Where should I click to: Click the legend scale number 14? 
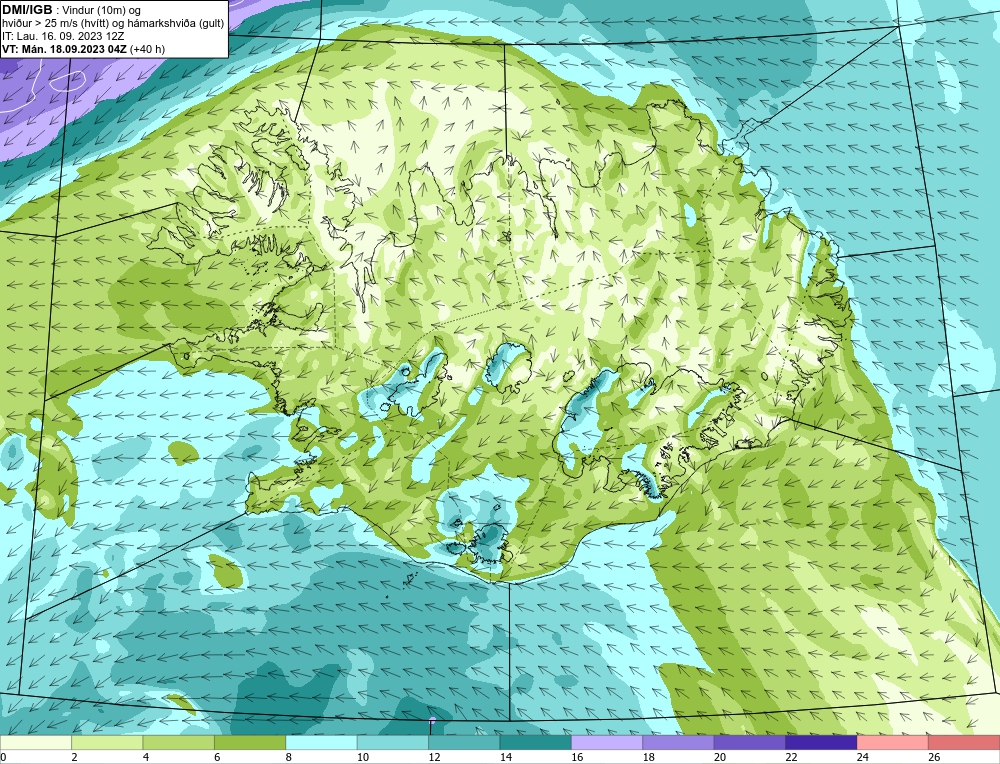(x=506, y=757)
